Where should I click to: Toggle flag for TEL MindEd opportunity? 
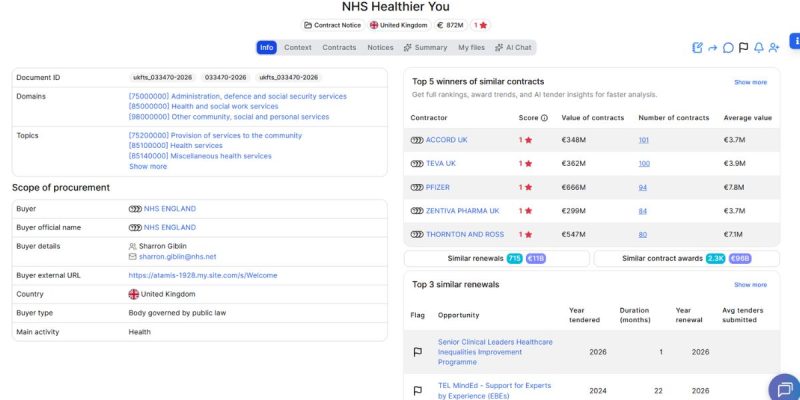(x=417, y=391)
